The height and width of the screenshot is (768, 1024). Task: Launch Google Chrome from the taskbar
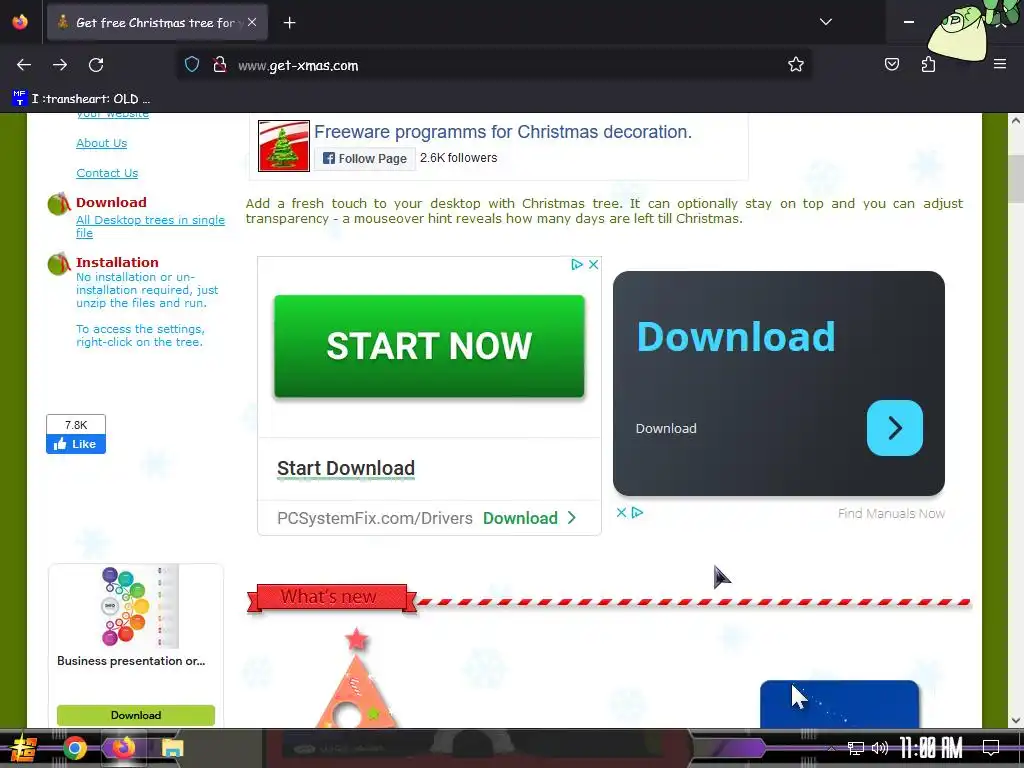(x=74, y=748)
